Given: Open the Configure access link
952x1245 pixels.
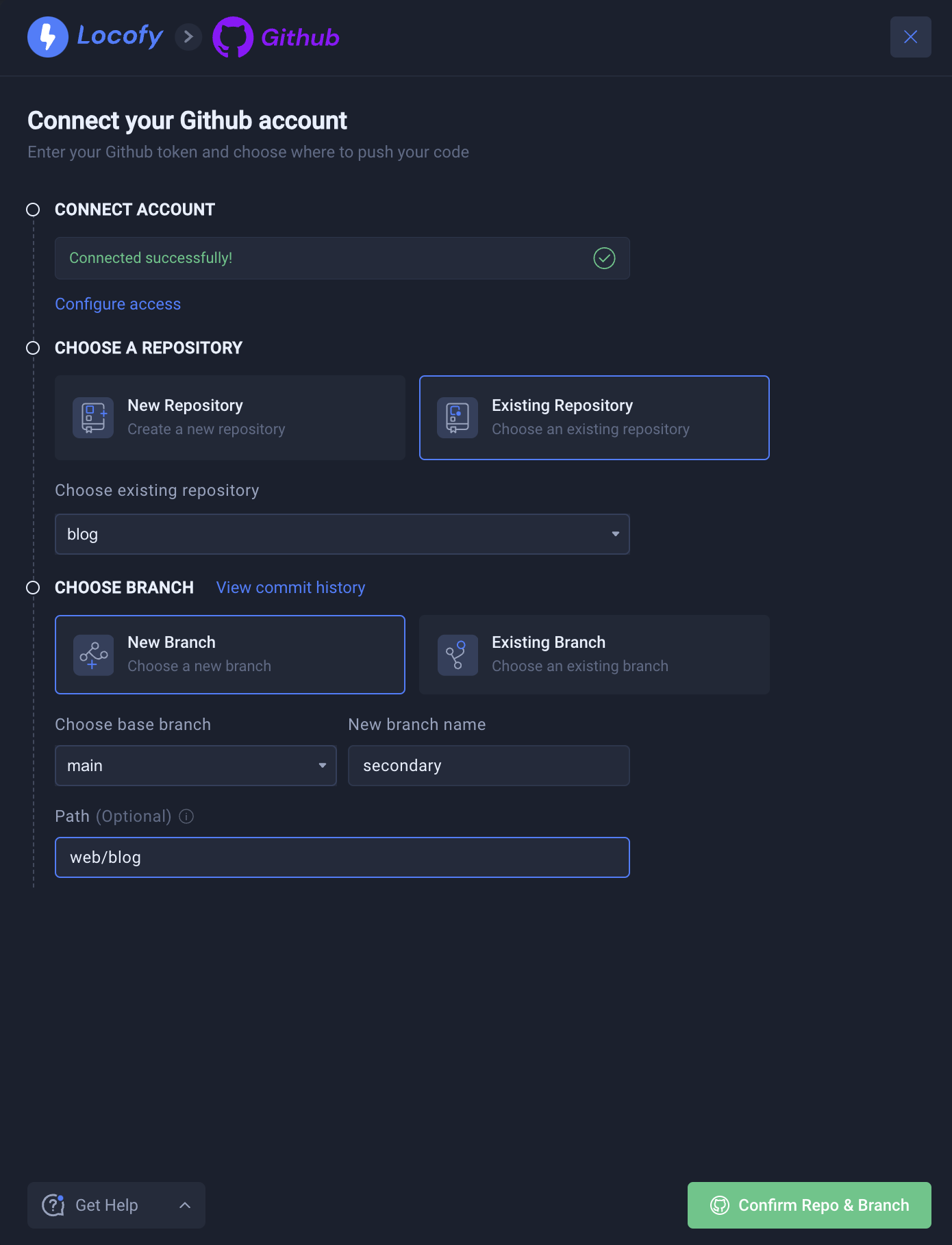Looking at the screenshot, I should [x=118, y=304].
